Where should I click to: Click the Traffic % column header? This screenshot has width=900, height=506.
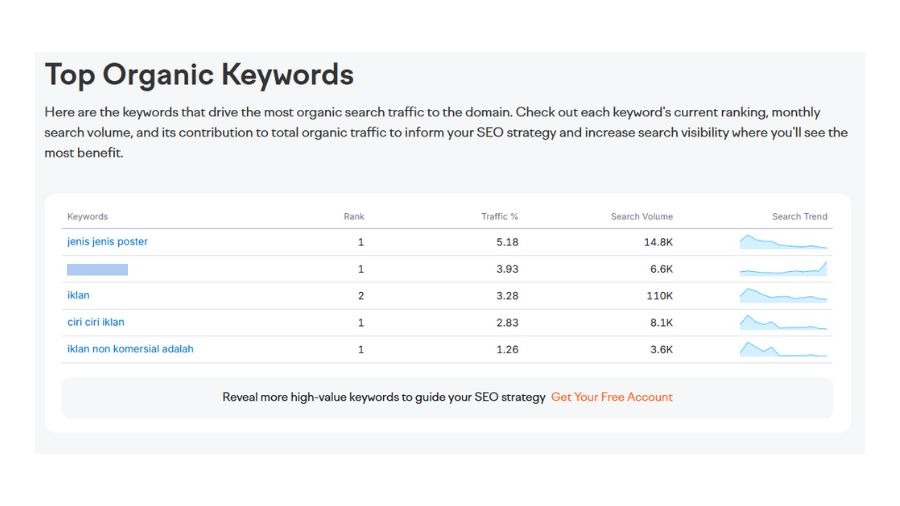[499, 217]
